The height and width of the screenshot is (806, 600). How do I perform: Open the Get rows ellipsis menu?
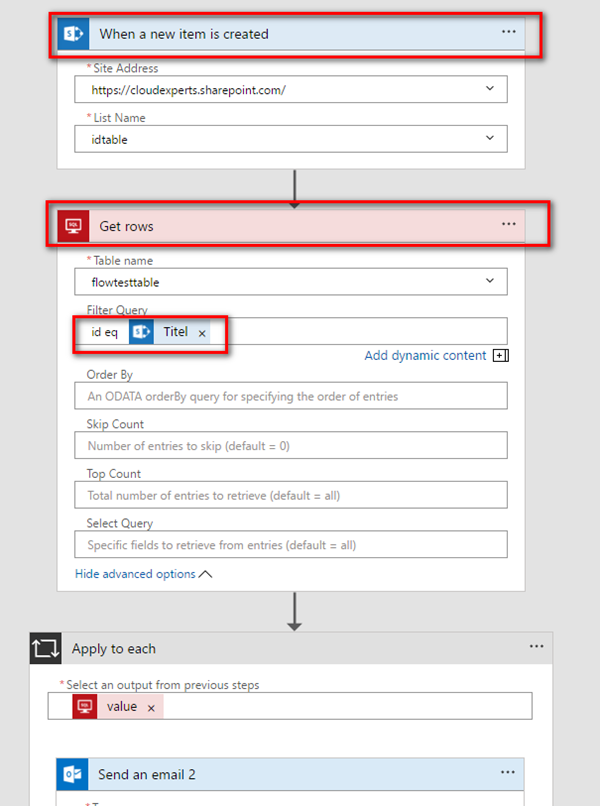pos(509,225)
